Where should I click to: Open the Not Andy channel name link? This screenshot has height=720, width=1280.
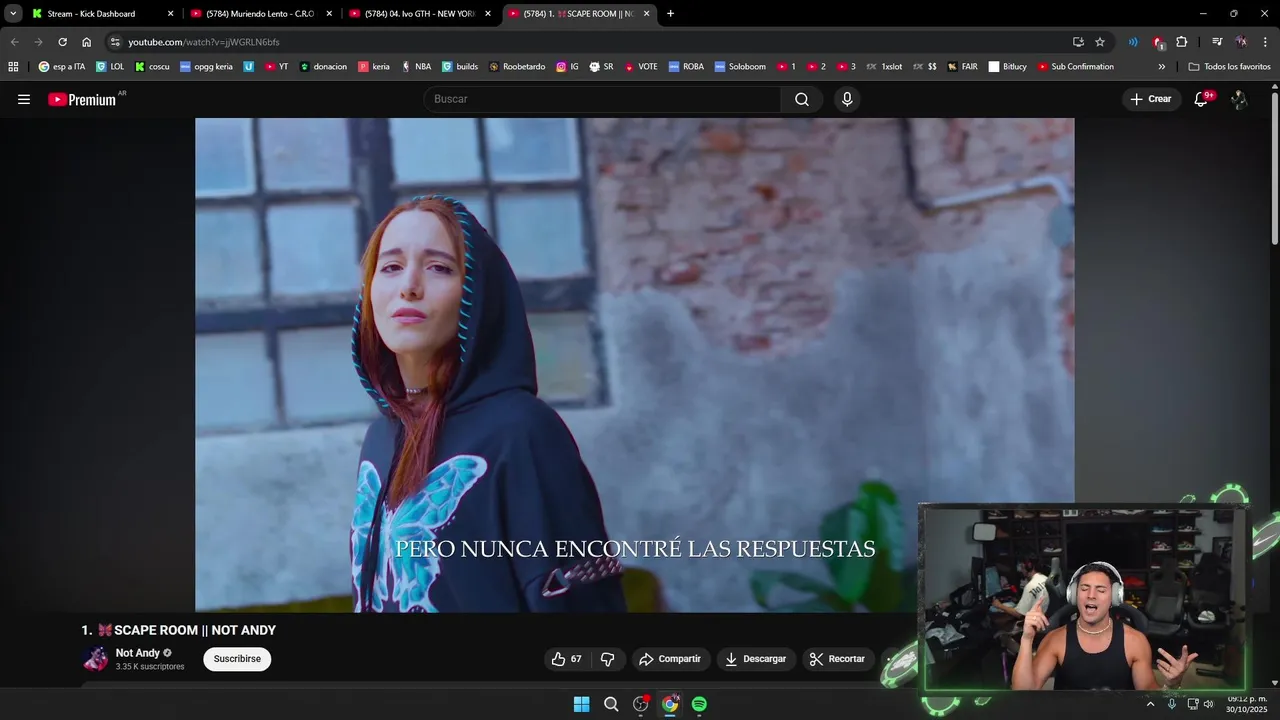(x=138, y=653)
